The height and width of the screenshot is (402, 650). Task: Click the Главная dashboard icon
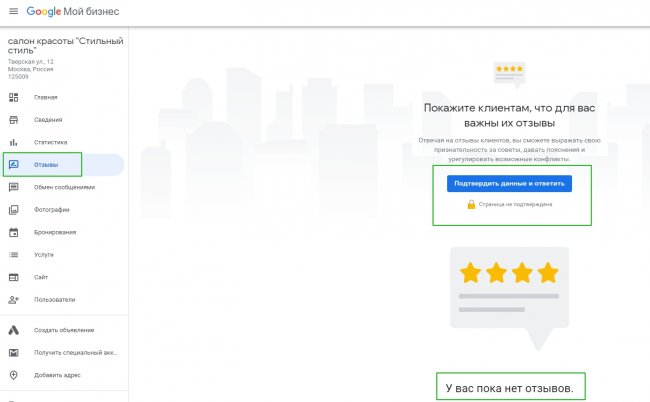[14, 97]
